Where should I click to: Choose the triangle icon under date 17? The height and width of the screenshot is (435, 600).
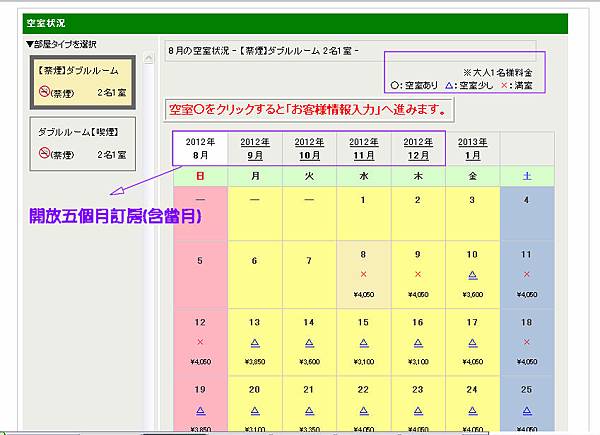click(473, 343)
